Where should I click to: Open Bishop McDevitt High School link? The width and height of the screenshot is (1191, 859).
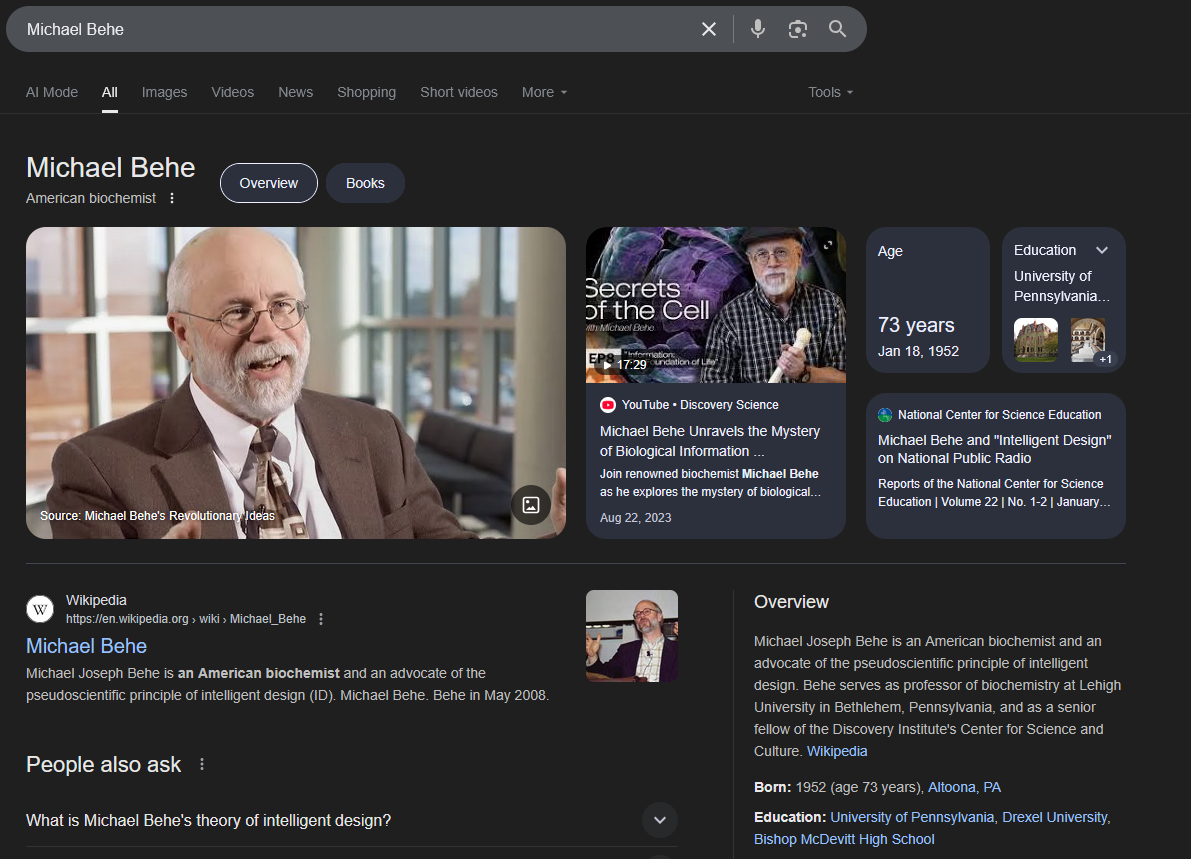(x=844, y=839)
